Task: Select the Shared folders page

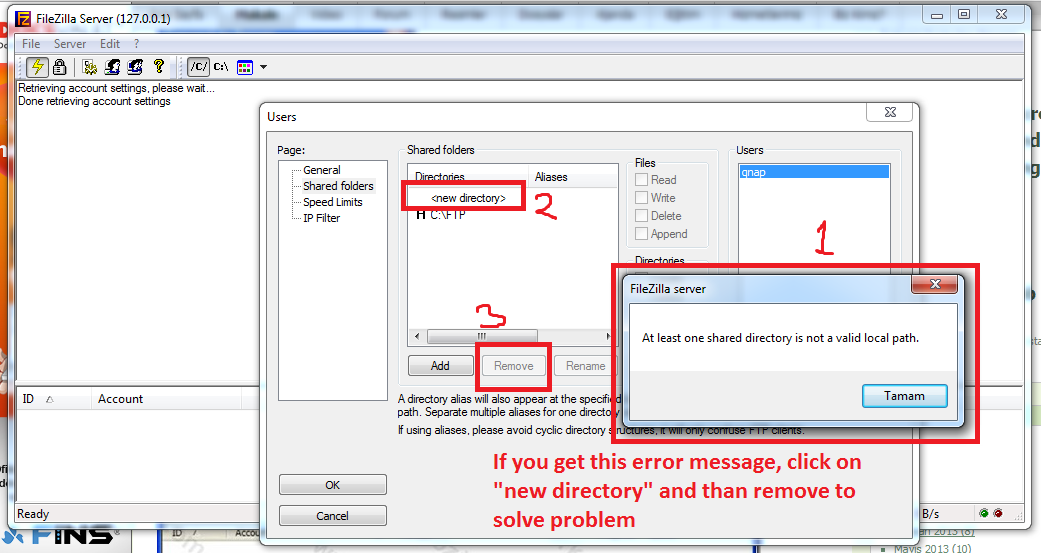Action: (x=338, y=186)
